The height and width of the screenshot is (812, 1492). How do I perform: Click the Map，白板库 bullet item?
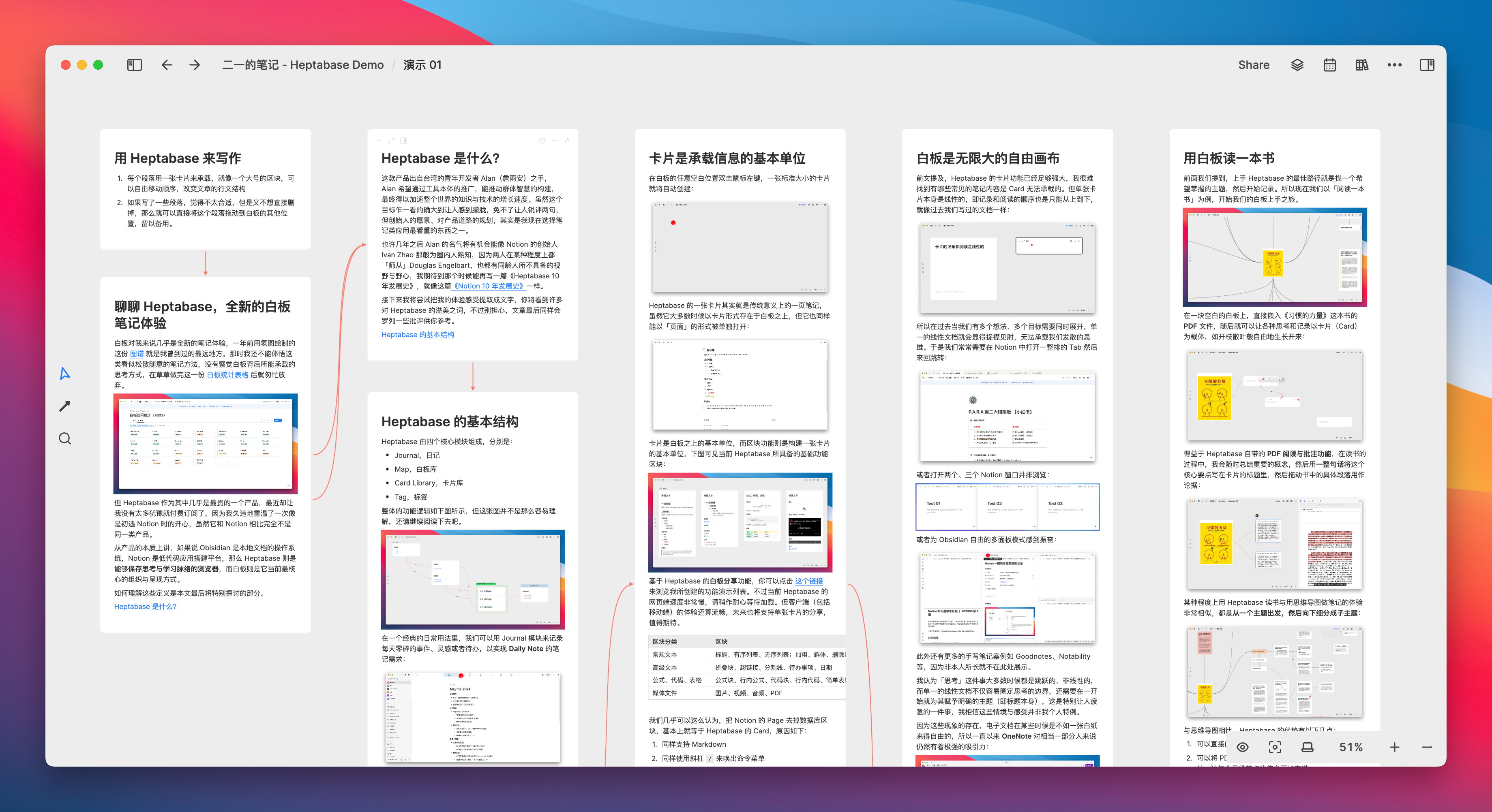click(x=415, y=469)
